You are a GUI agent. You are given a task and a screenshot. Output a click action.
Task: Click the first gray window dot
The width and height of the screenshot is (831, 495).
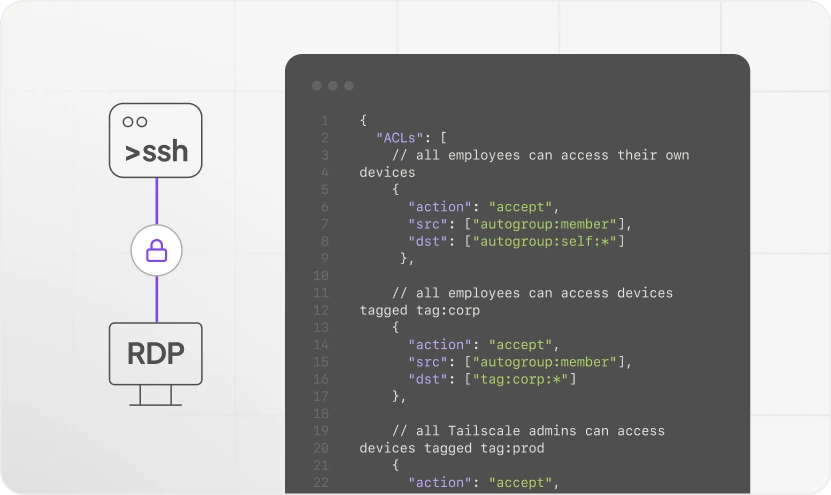[316, 86]
